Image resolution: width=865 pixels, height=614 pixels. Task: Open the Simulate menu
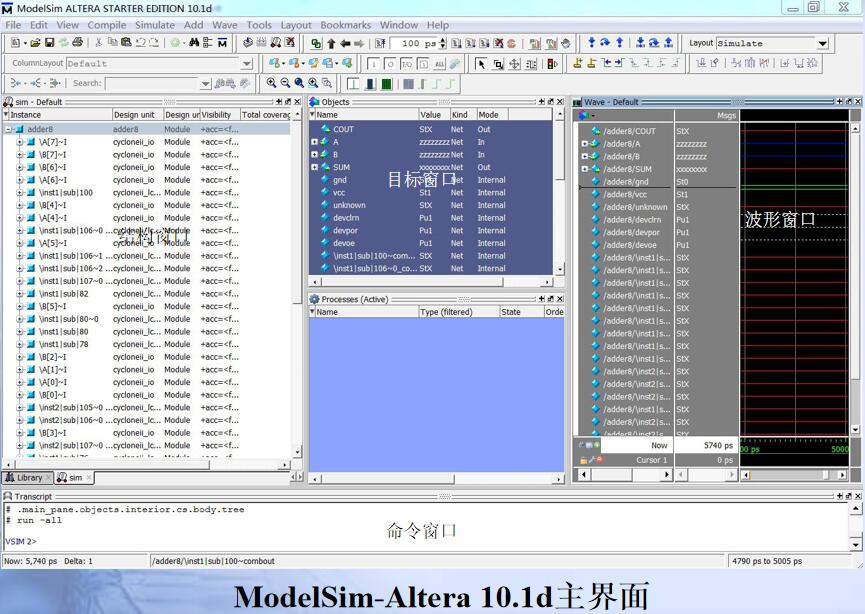click(155, 25)
